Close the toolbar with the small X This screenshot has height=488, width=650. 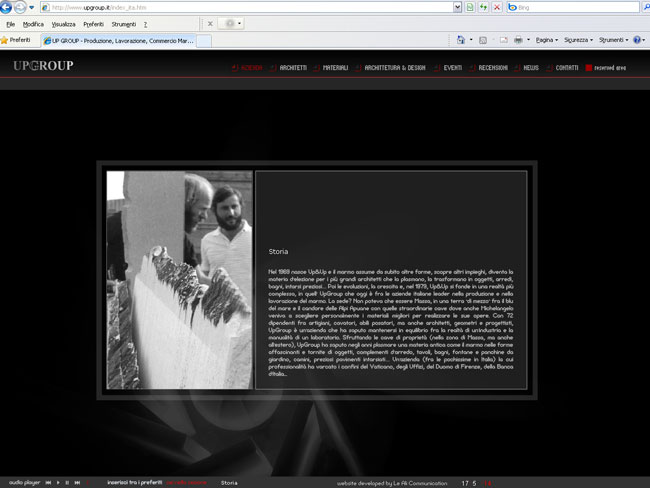coord(210,24)
